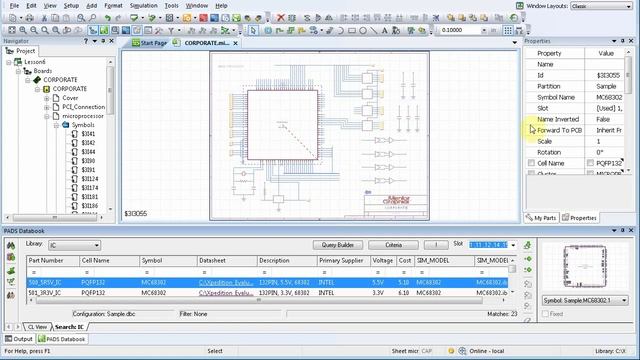Open the Window Layouts Classic dropdown
The image size is (640, 360).
[601, 6]
